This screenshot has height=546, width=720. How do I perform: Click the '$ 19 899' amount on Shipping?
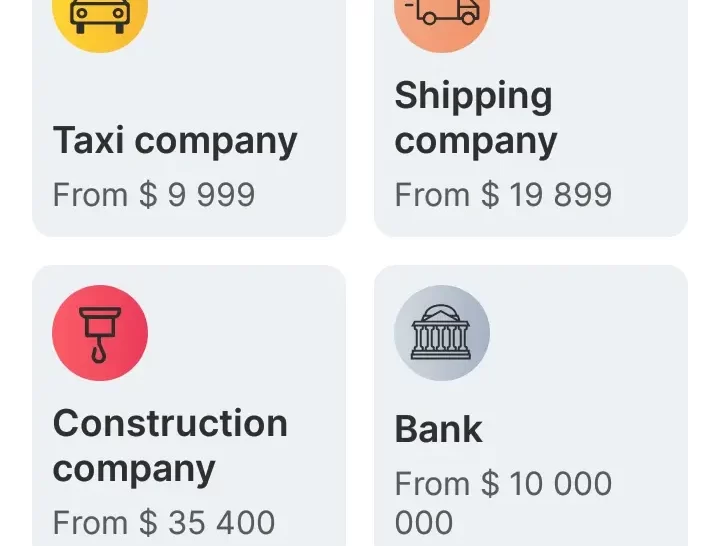pos(546,194)
